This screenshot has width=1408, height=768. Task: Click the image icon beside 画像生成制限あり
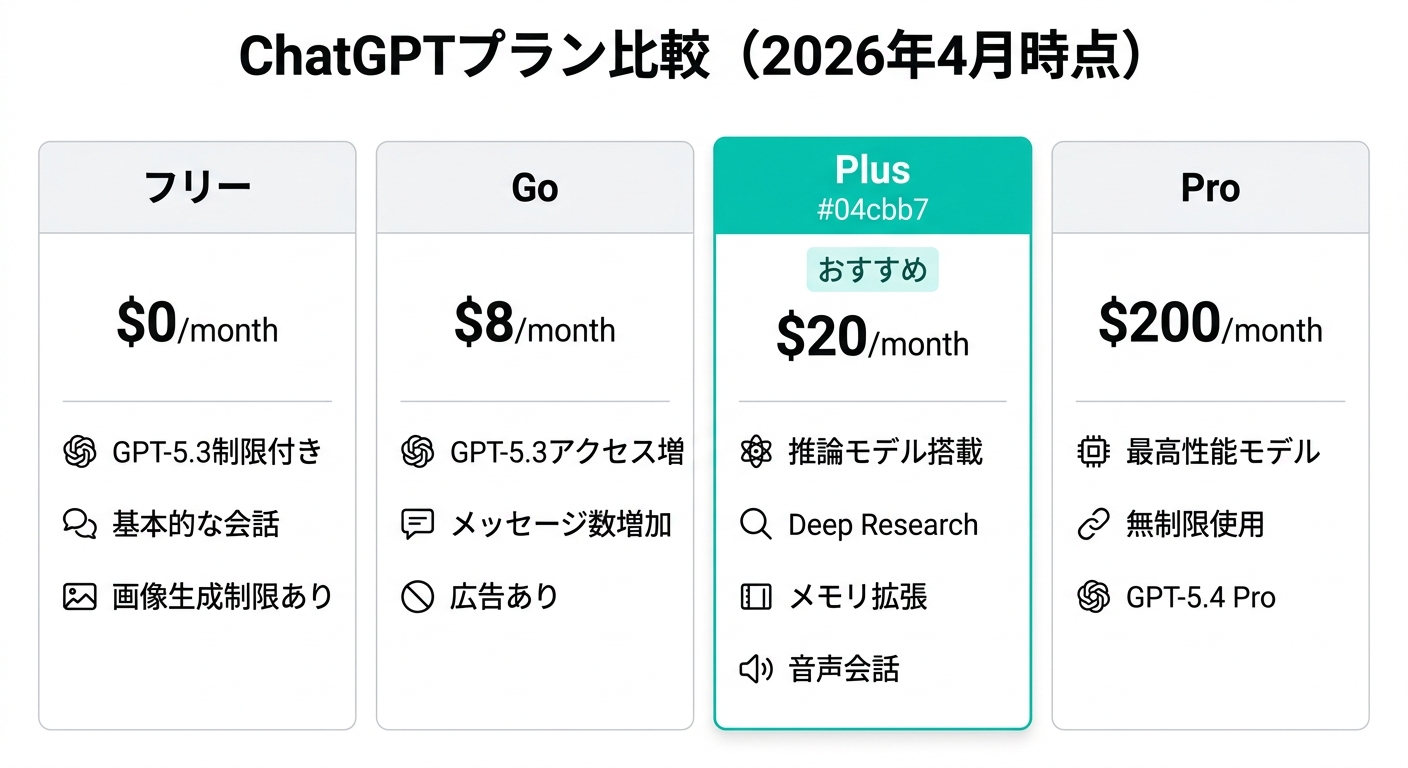coord(79,597)
